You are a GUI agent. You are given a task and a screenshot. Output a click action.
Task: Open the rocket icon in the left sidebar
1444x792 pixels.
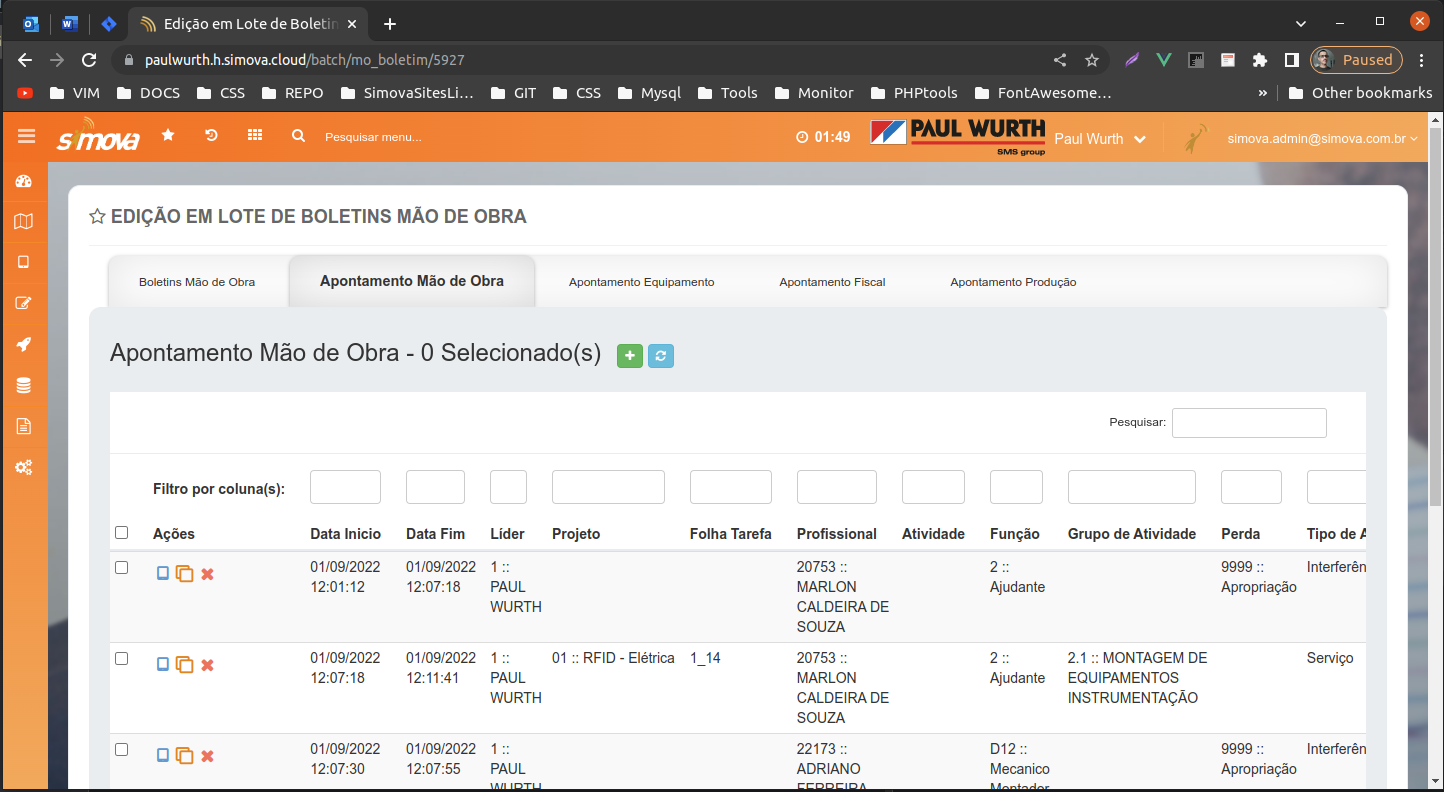pyautogui.click(x=24, y=344)
